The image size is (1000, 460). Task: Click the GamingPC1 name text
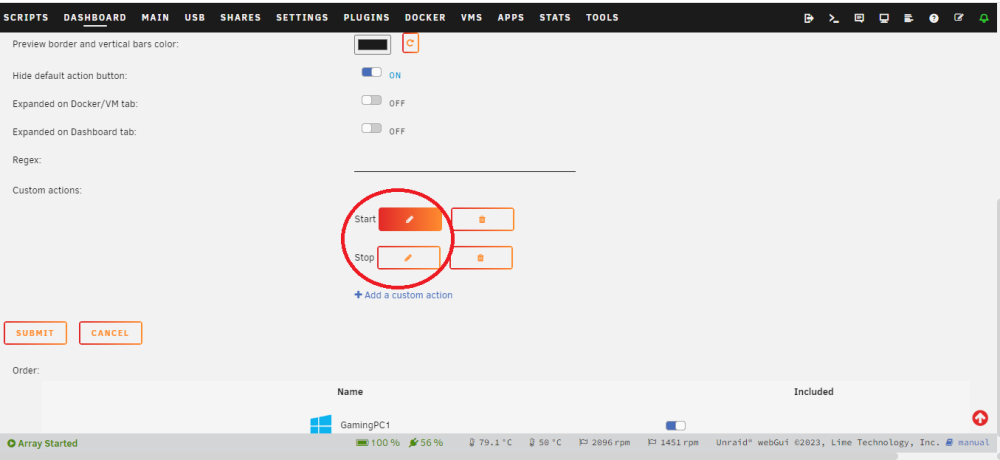pos(365,425)
